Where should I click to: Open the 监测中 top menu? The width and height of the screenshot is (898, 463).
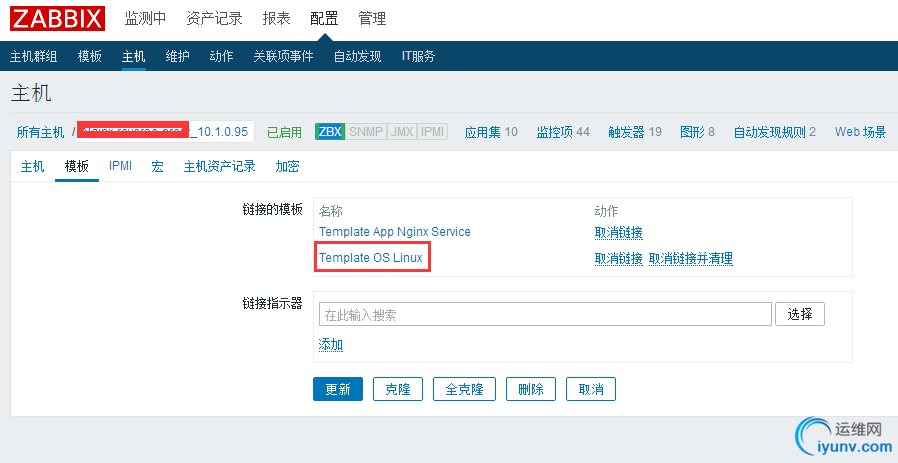click(x=146, y=19)
